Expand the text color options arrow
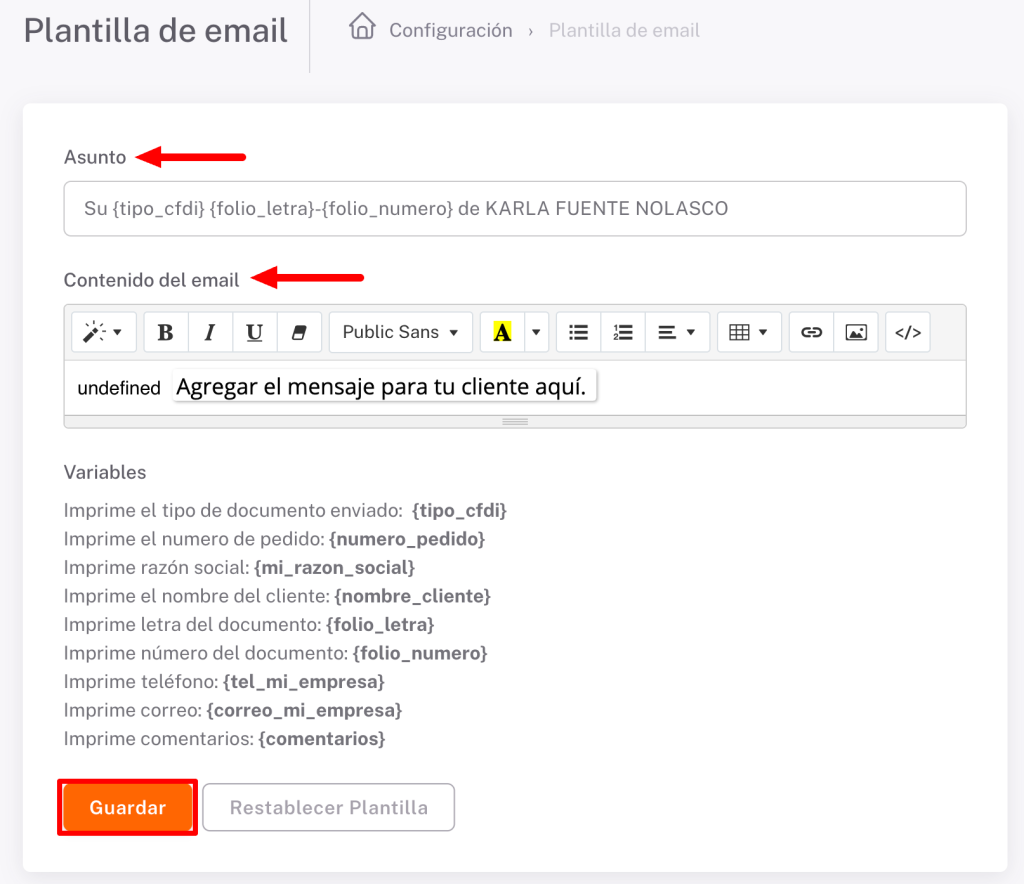 [x=536, y=332]
